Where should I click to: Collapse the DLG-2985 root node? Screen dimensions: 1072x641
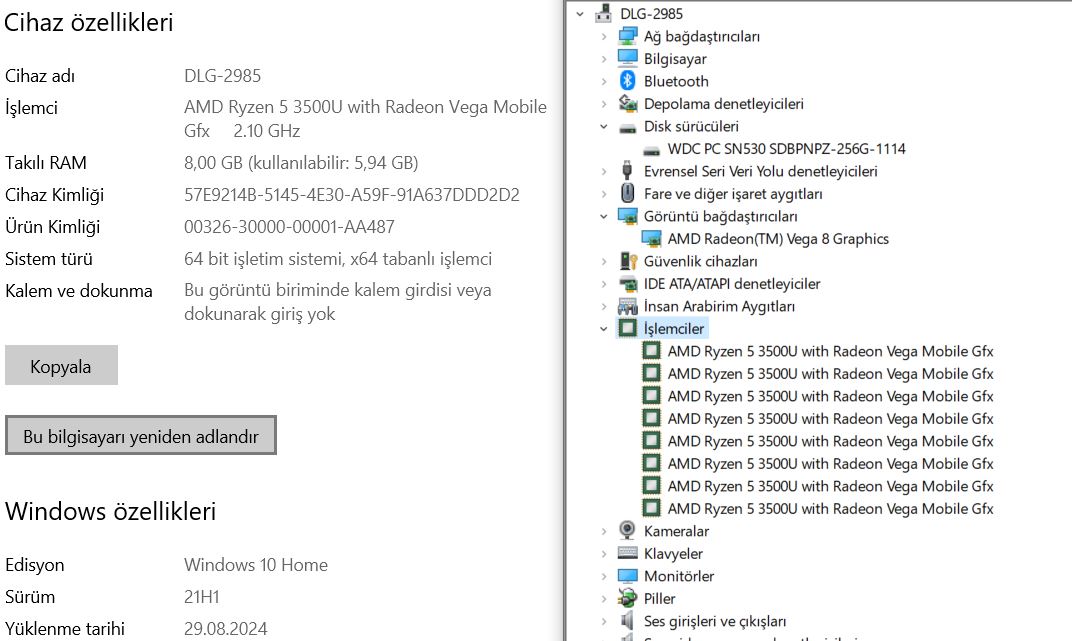(x=580, y=14)
